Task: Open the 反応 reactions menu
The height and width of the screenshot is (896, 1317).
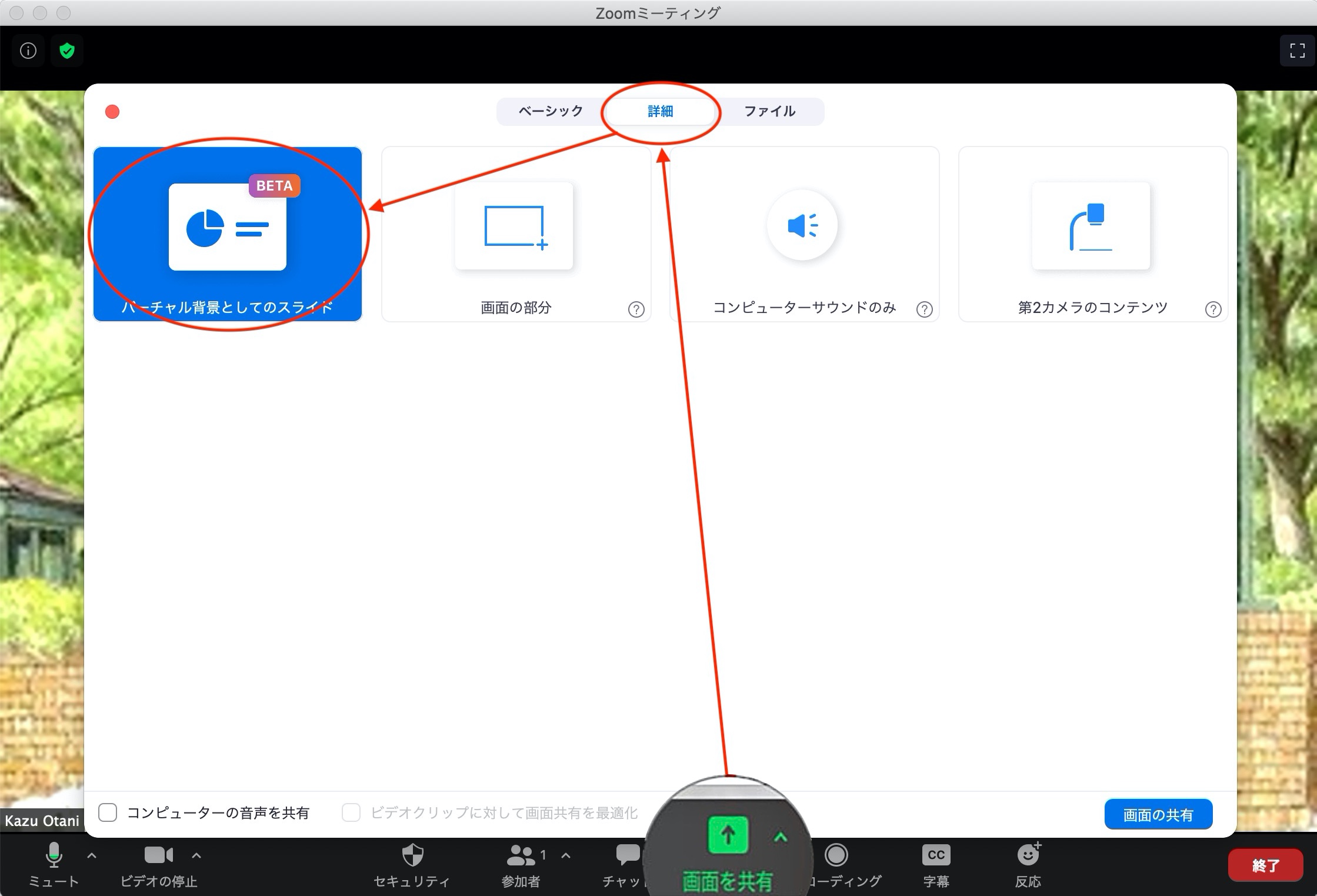Action: click(1028, 864)
